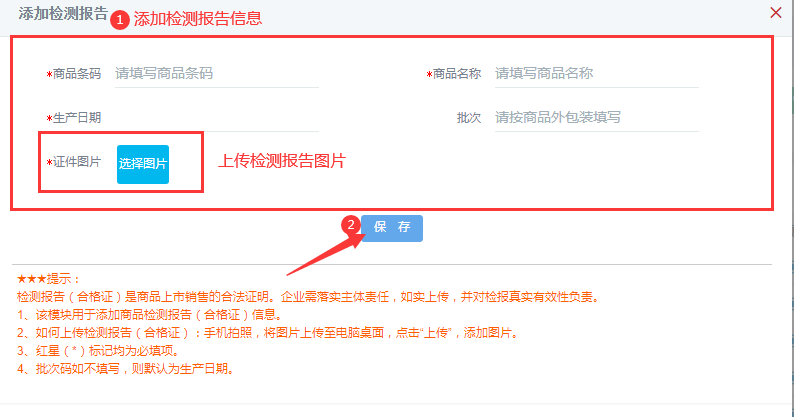Click the red 添加检测报告信息 heading text
The image size is (794, 417).
coord(198,19)
